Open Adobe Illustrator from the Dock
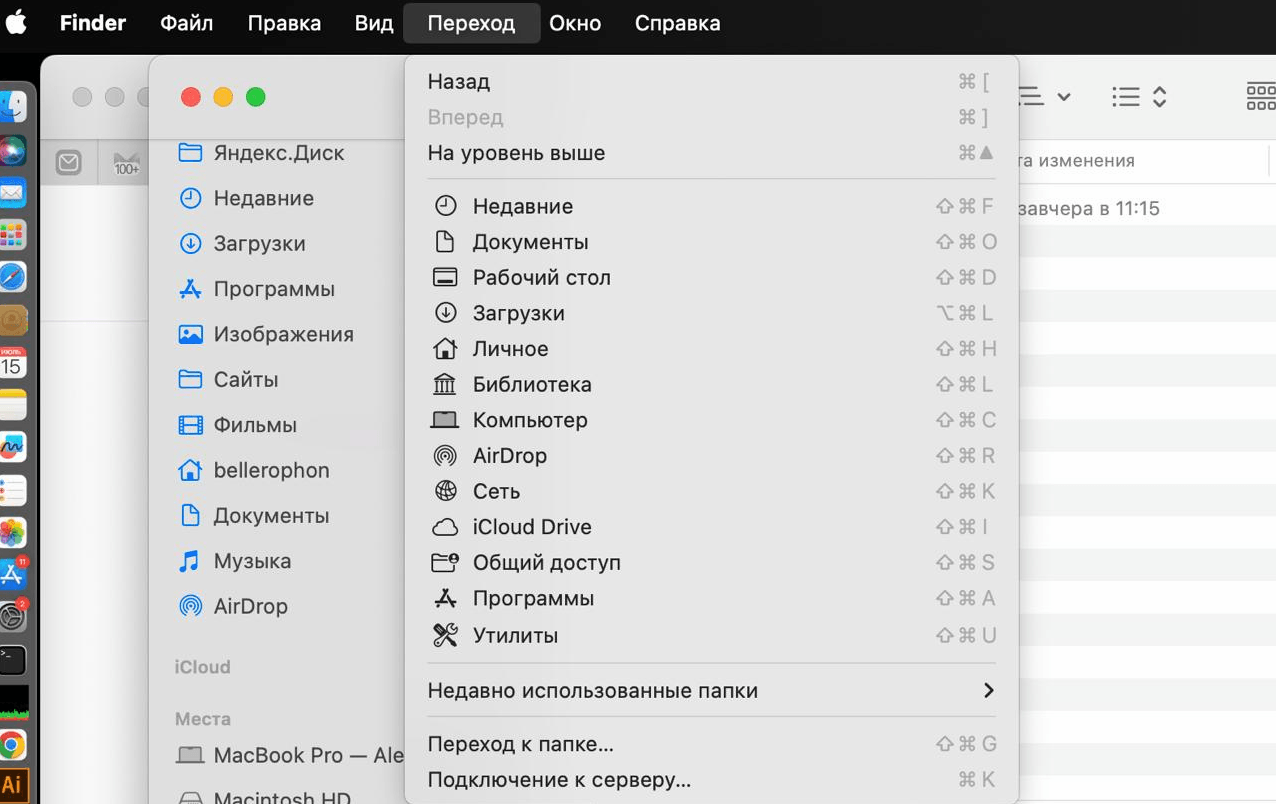1276x804 pixels. point(13,786)
